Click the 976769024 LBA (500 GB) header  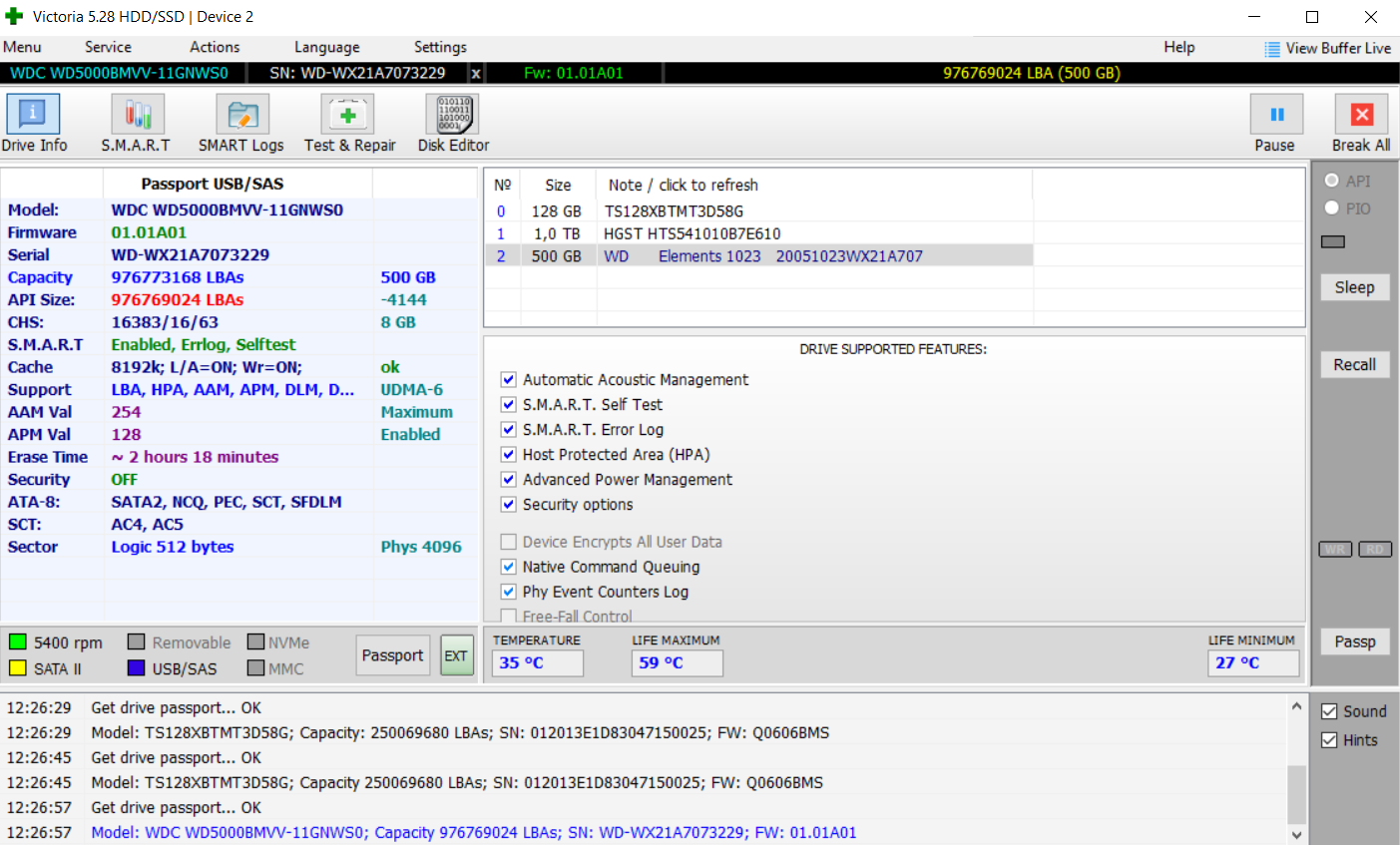click(1032, 73)
